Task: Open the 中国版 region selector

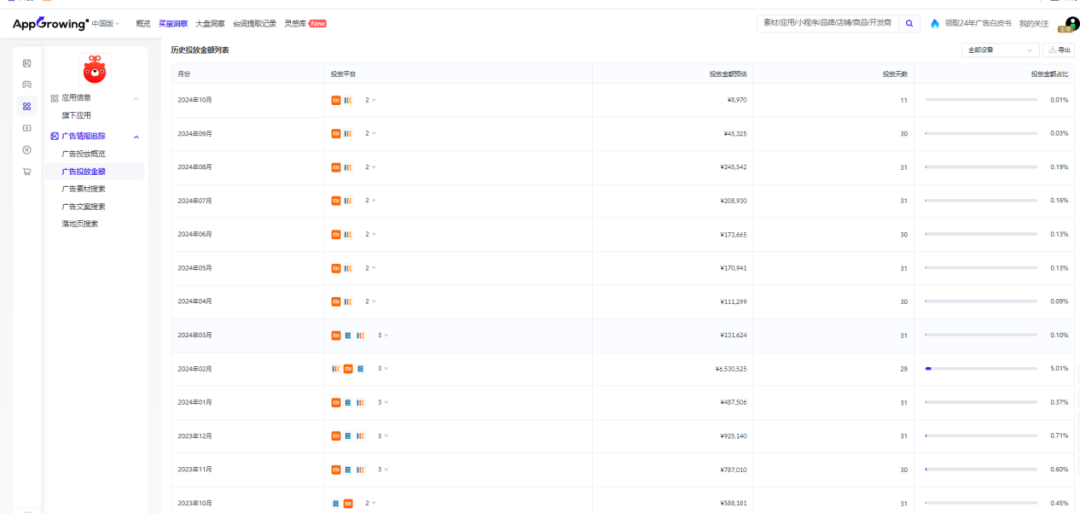Action: point(105,23)
